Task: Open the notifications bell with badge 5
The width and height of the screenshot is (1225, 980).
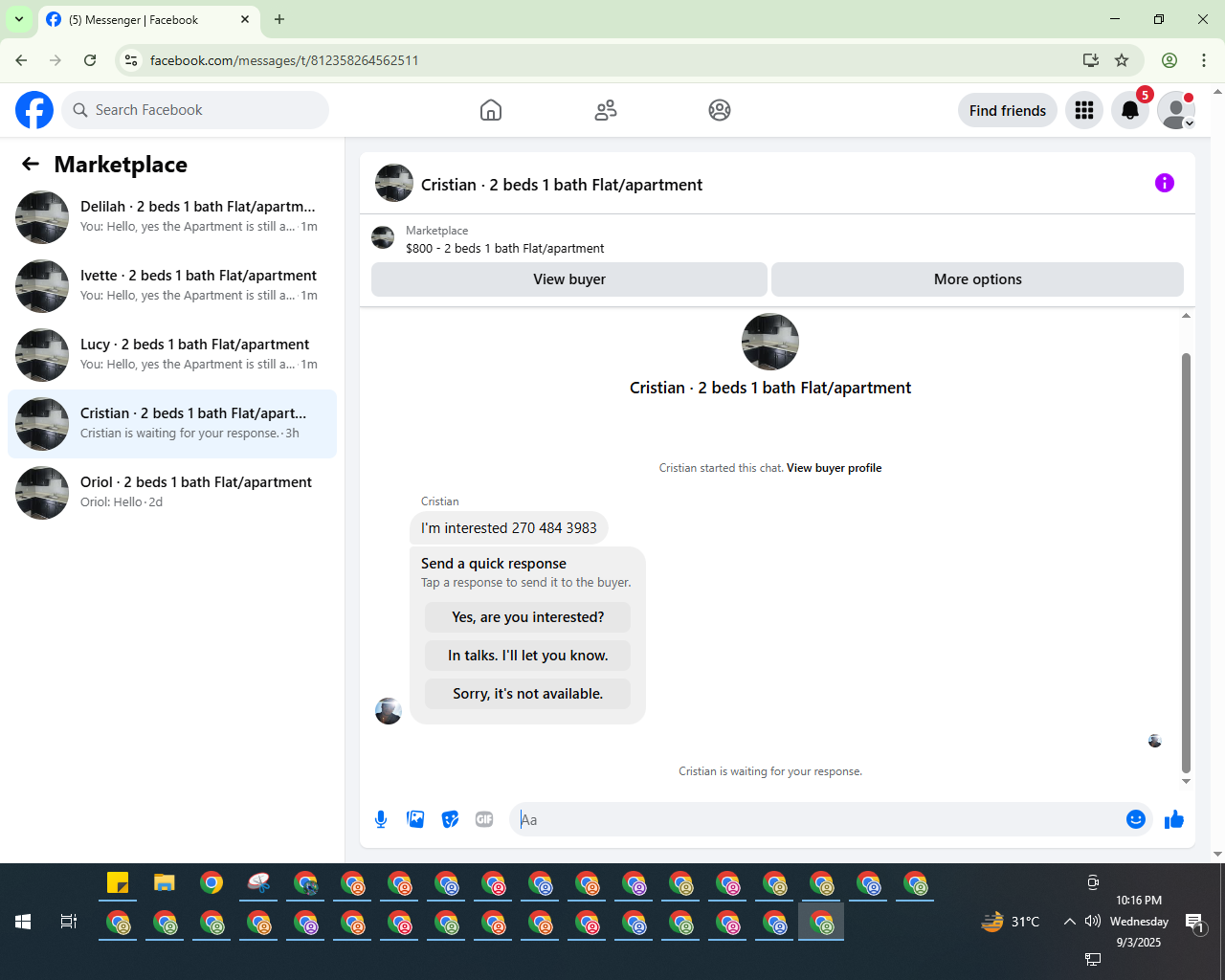Action: [1130, 110]
